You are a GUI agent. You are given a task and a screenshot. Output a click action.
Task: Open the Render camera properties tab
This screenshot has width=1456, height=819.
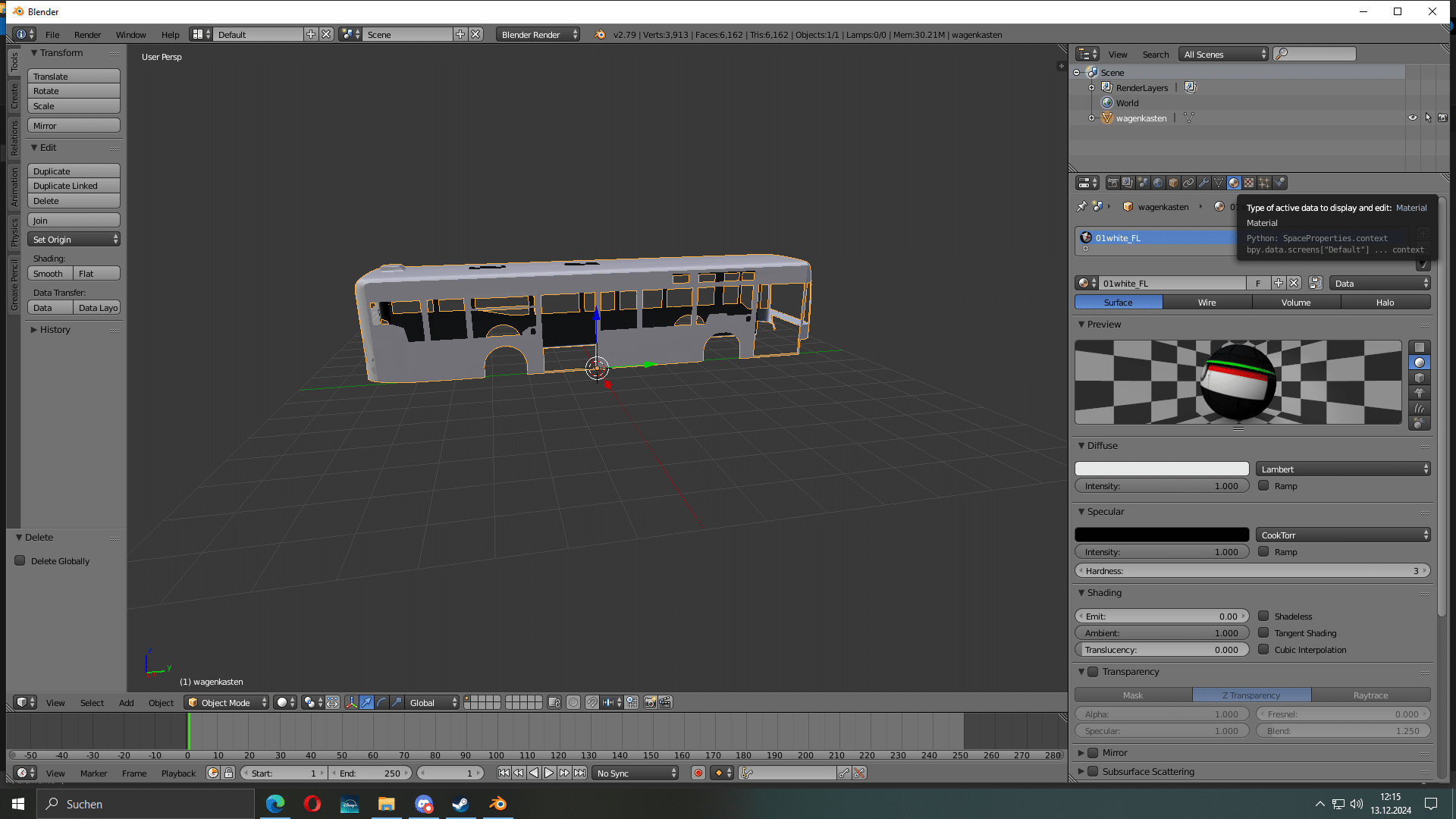coord(1112,183)
